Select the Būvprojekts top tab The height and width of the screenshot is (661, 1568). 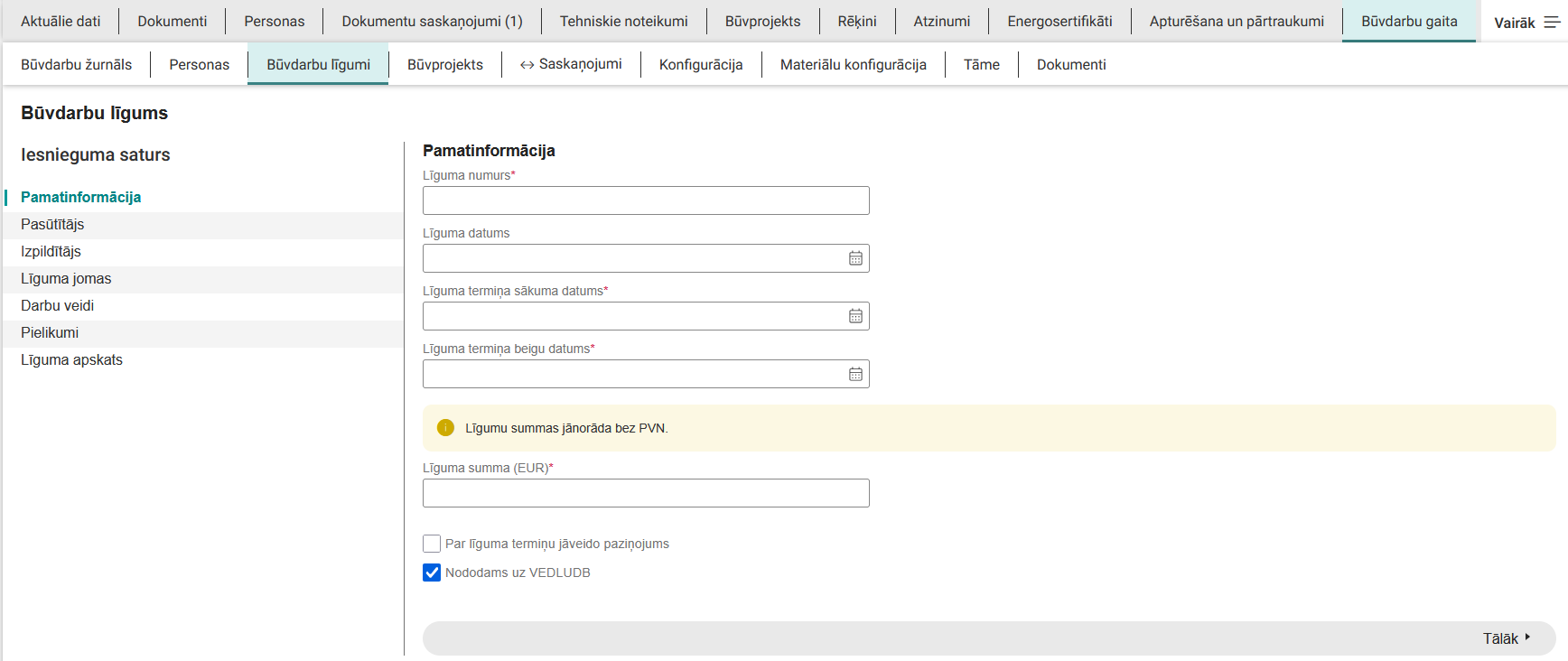pos(762,21)
